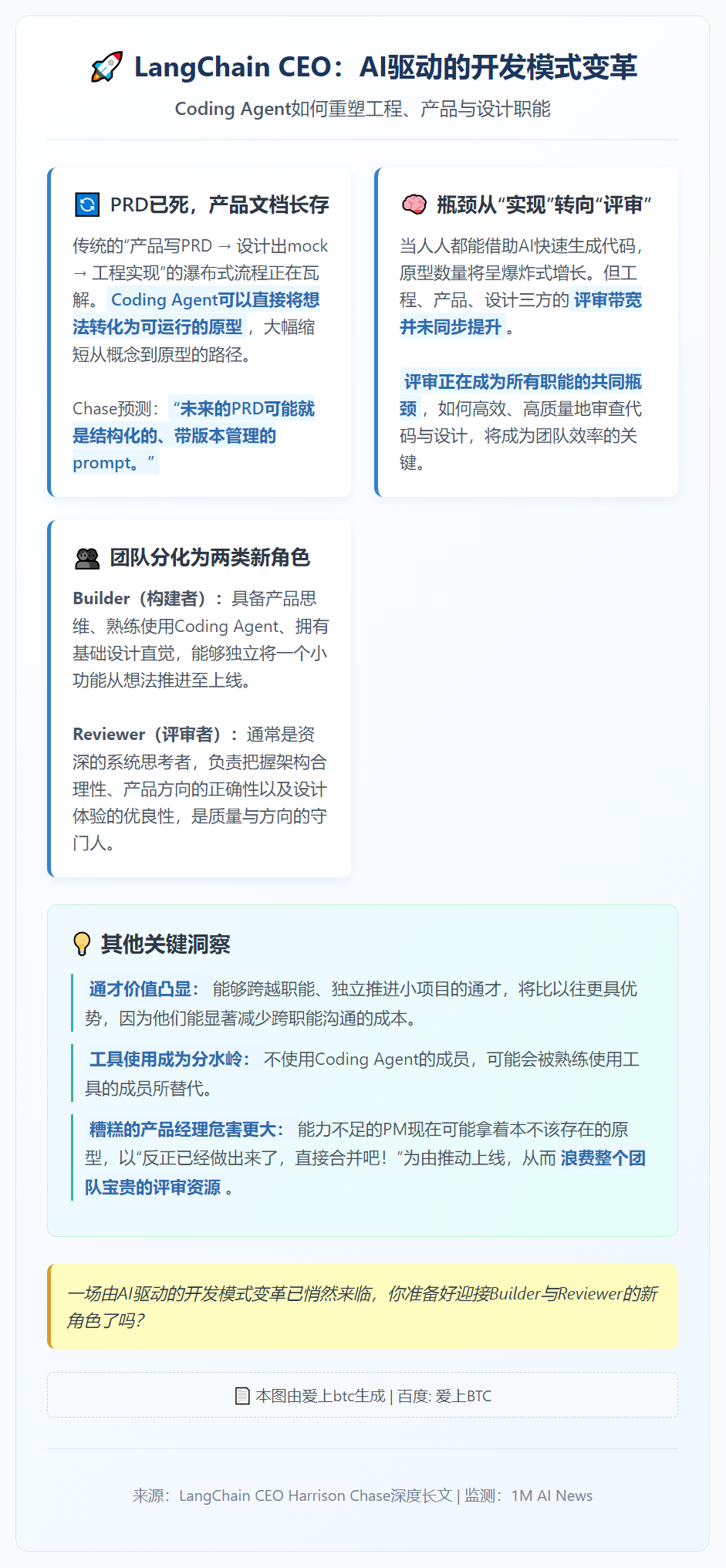Click subtitle Coding Agent如何重塑工程、产品与设计职能
The height and width of the screenshot is (1568, 726).
click(363, 109)
